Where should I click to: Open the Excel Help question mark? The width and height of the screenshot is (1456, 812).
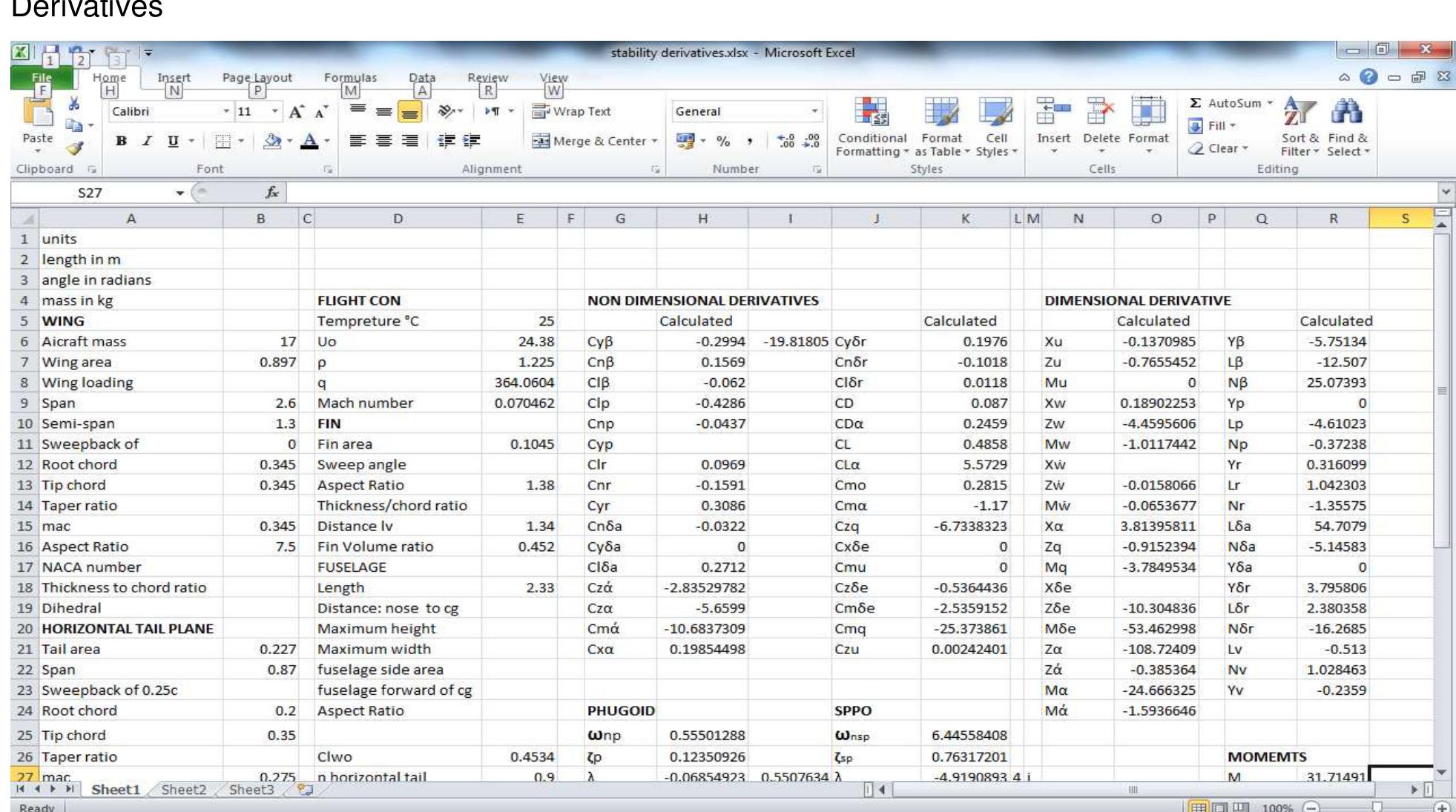click(1368, 77)
